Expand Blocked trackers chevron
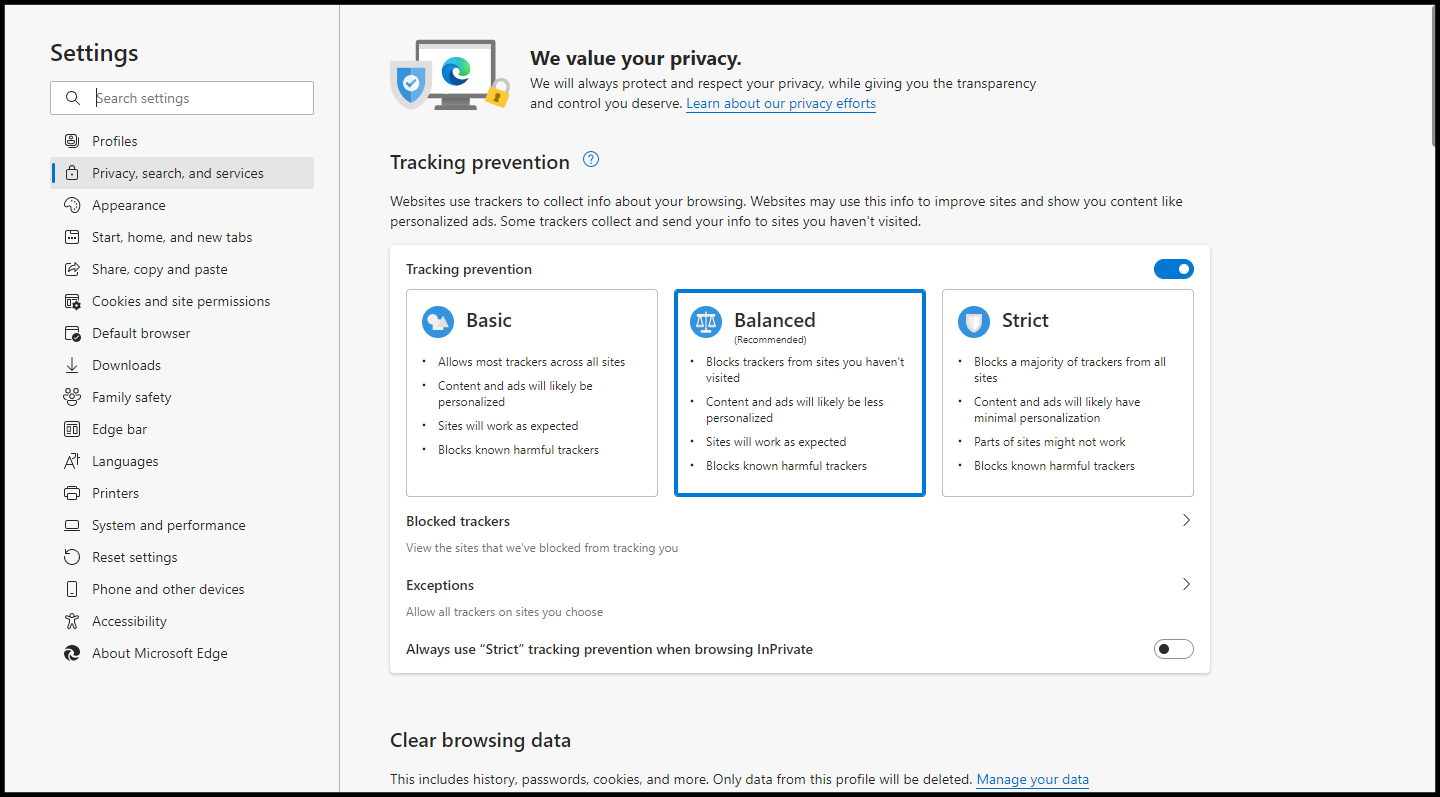1440x797 pixels. (x=1186, y=520)
